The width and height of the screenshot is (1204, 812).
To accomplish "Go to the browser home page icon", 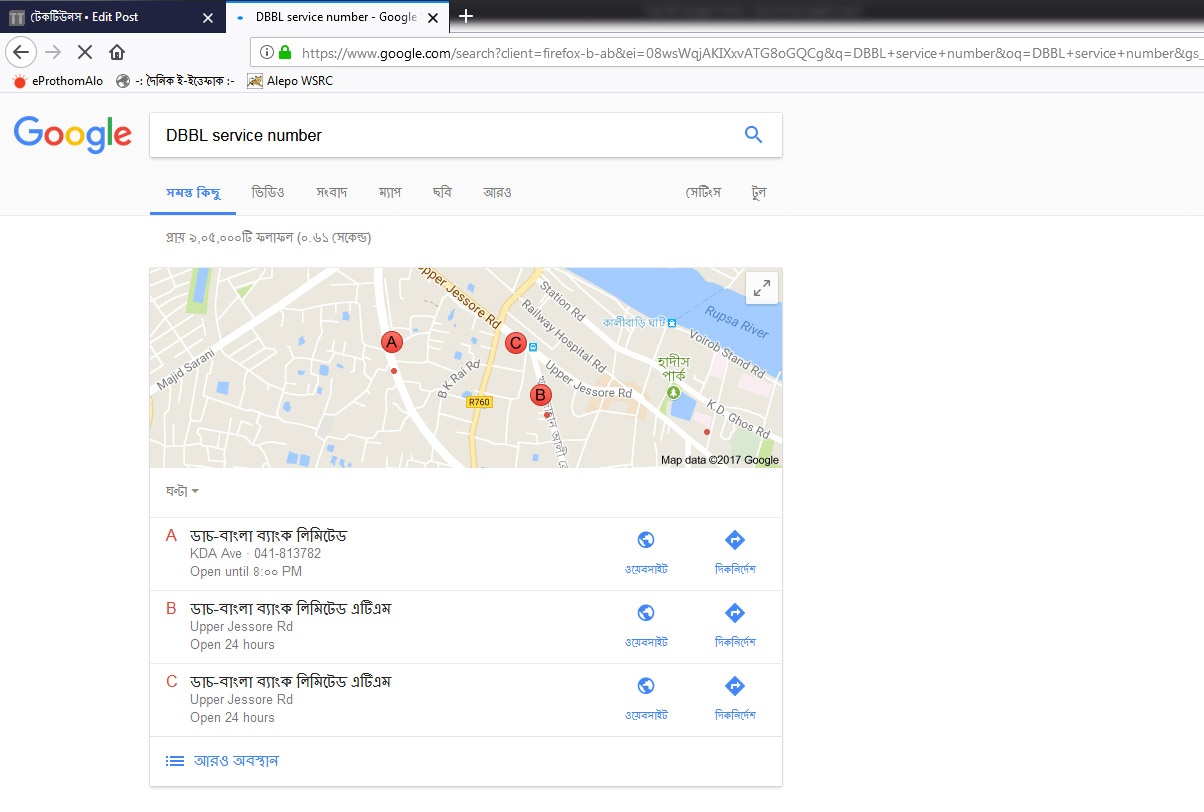I will [117, 52].
